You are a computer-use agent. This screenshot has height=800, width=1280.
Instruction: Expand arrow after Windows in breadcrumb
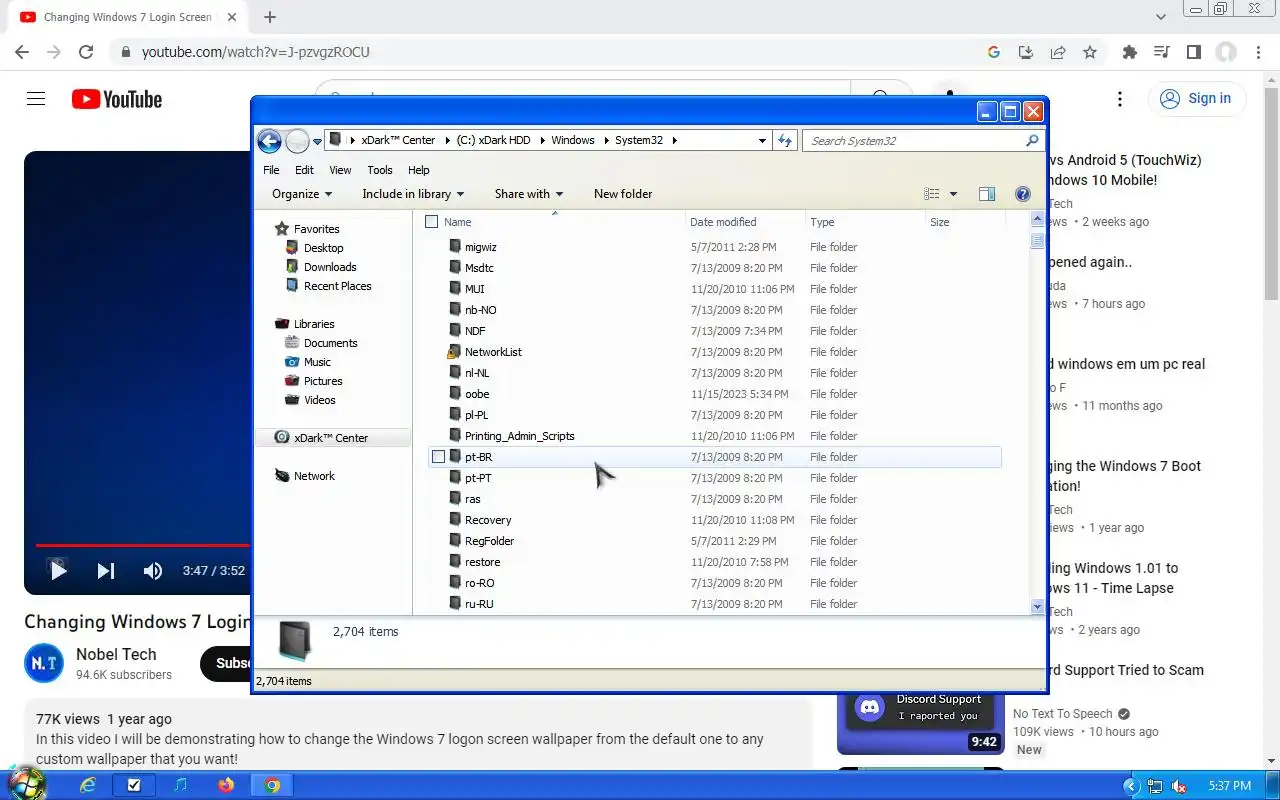pos(605,141)
